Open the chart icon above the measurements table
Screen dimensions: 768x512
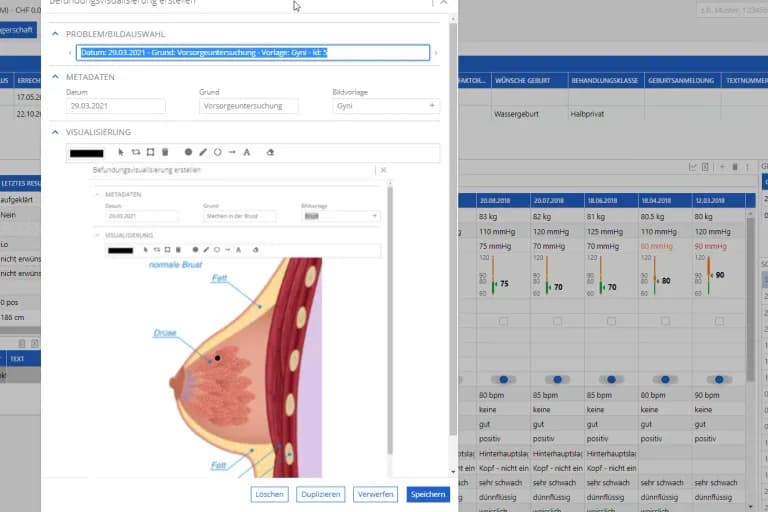(693, 167)
